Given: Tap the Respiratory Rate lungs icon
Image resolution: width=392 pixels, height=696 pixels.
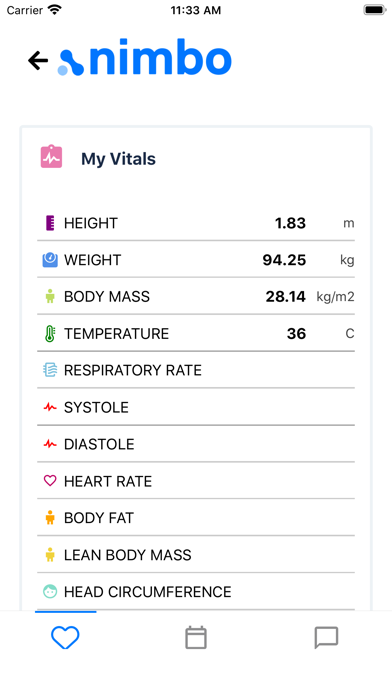Looking at the screenshot, I should [50, 370].
